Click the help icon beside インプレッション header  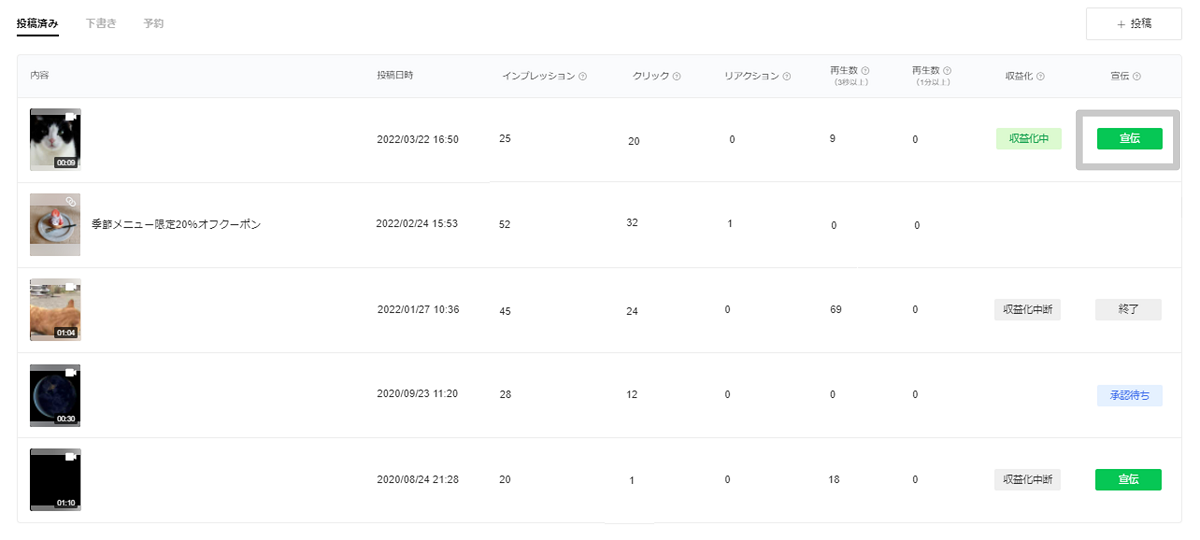coord(583,76)
